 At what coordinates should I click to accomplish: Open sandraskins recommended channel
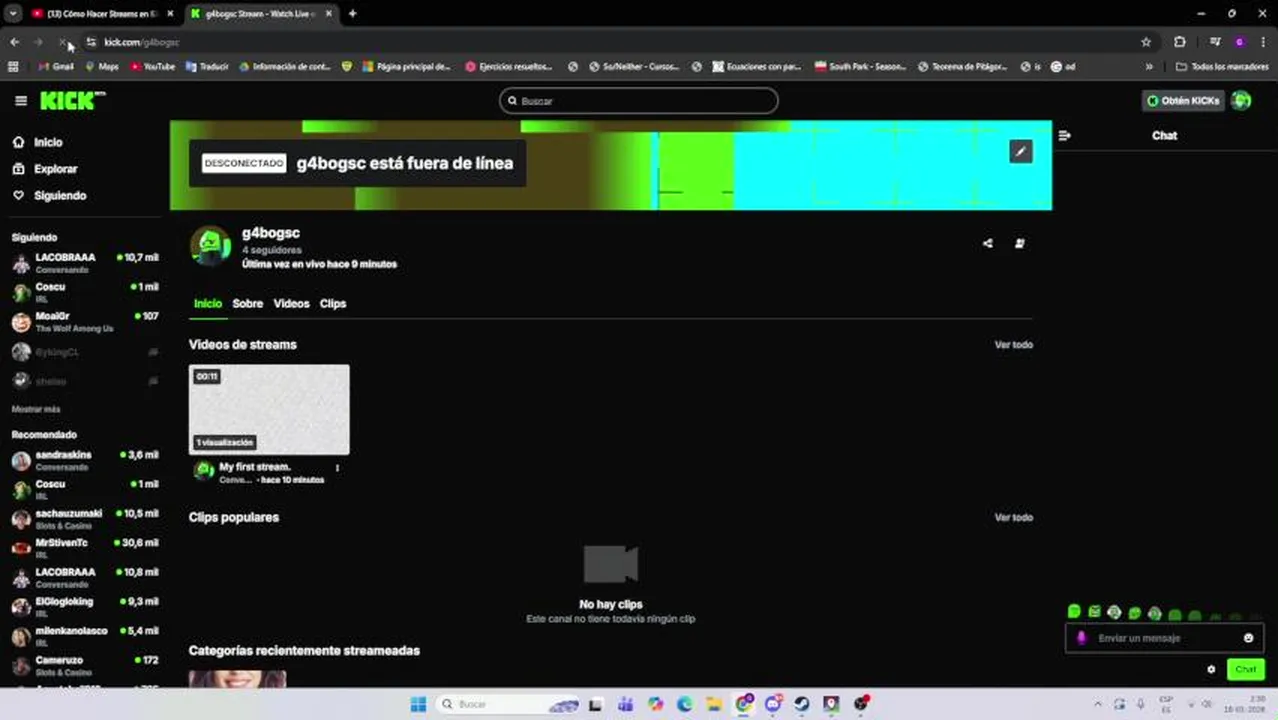(x=85, y=460)
